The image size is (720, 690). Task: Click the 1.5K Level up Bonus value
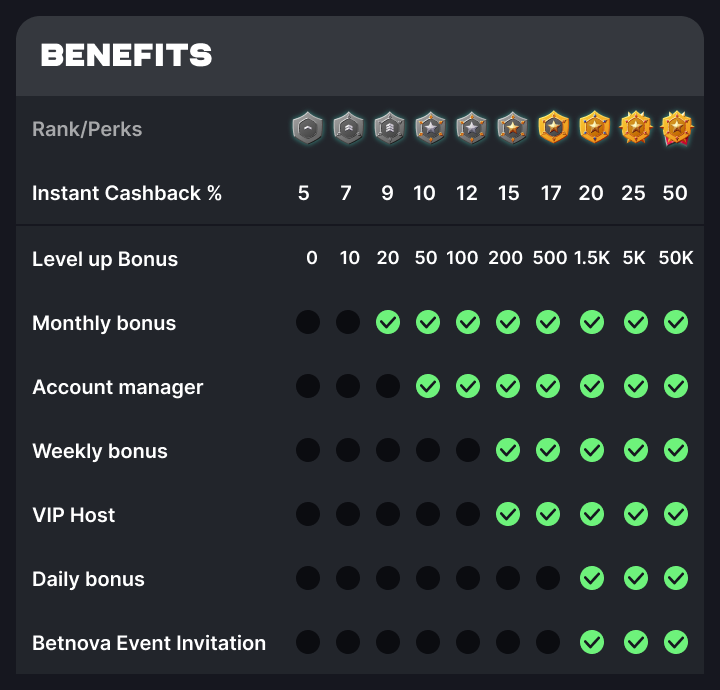pos(591,258)
